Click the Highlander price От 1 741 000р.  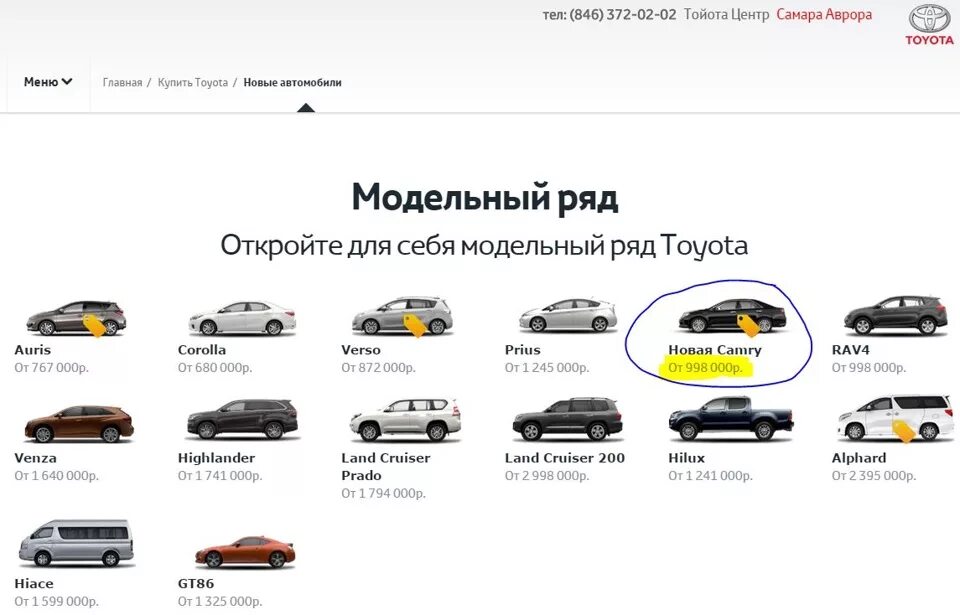click(x=220, y=475)
